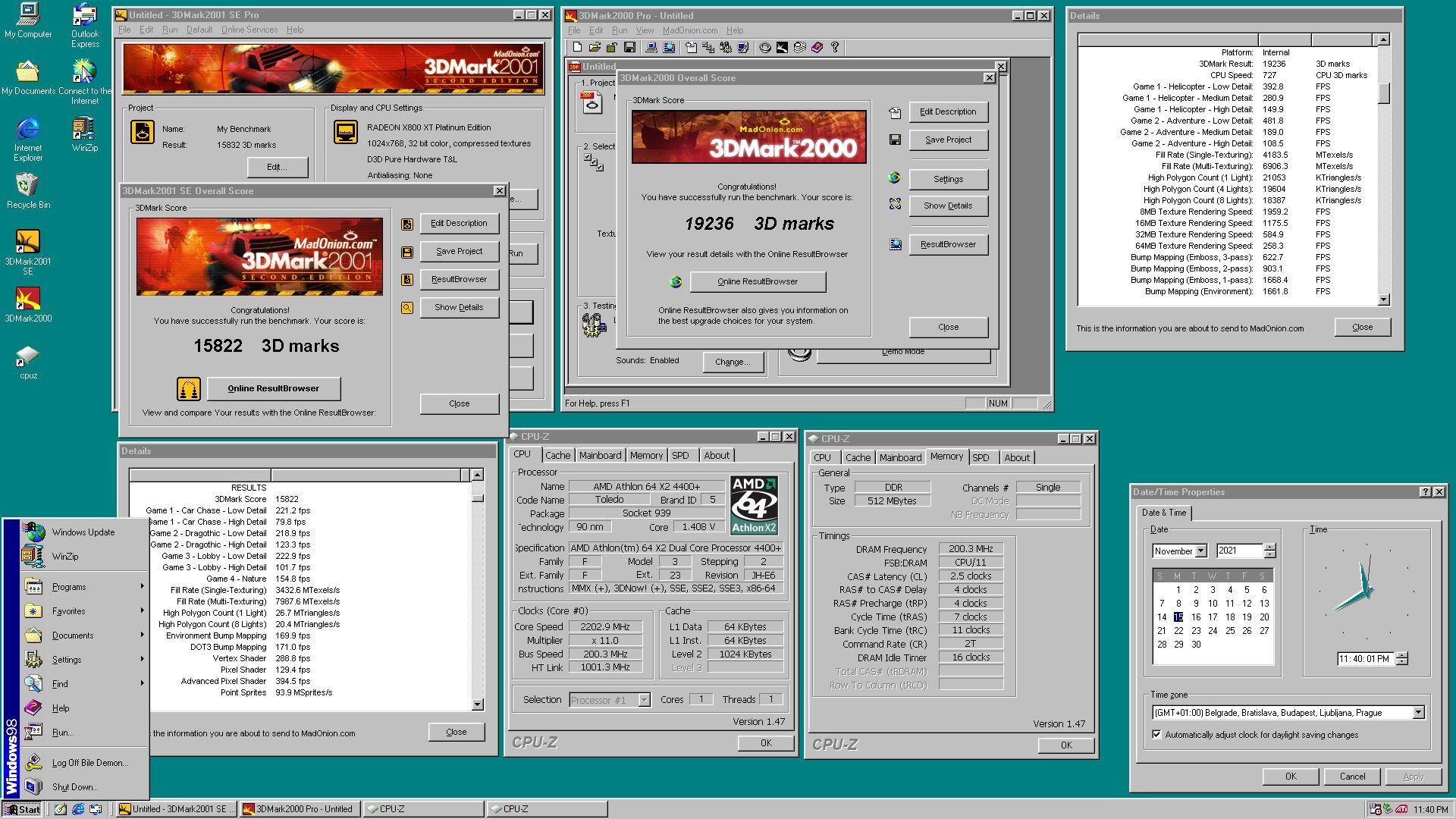Click AMD Athlon 64 X2 logo in CPU-Z
This screenshot has height=819, width=1456.
click(754, 505)
